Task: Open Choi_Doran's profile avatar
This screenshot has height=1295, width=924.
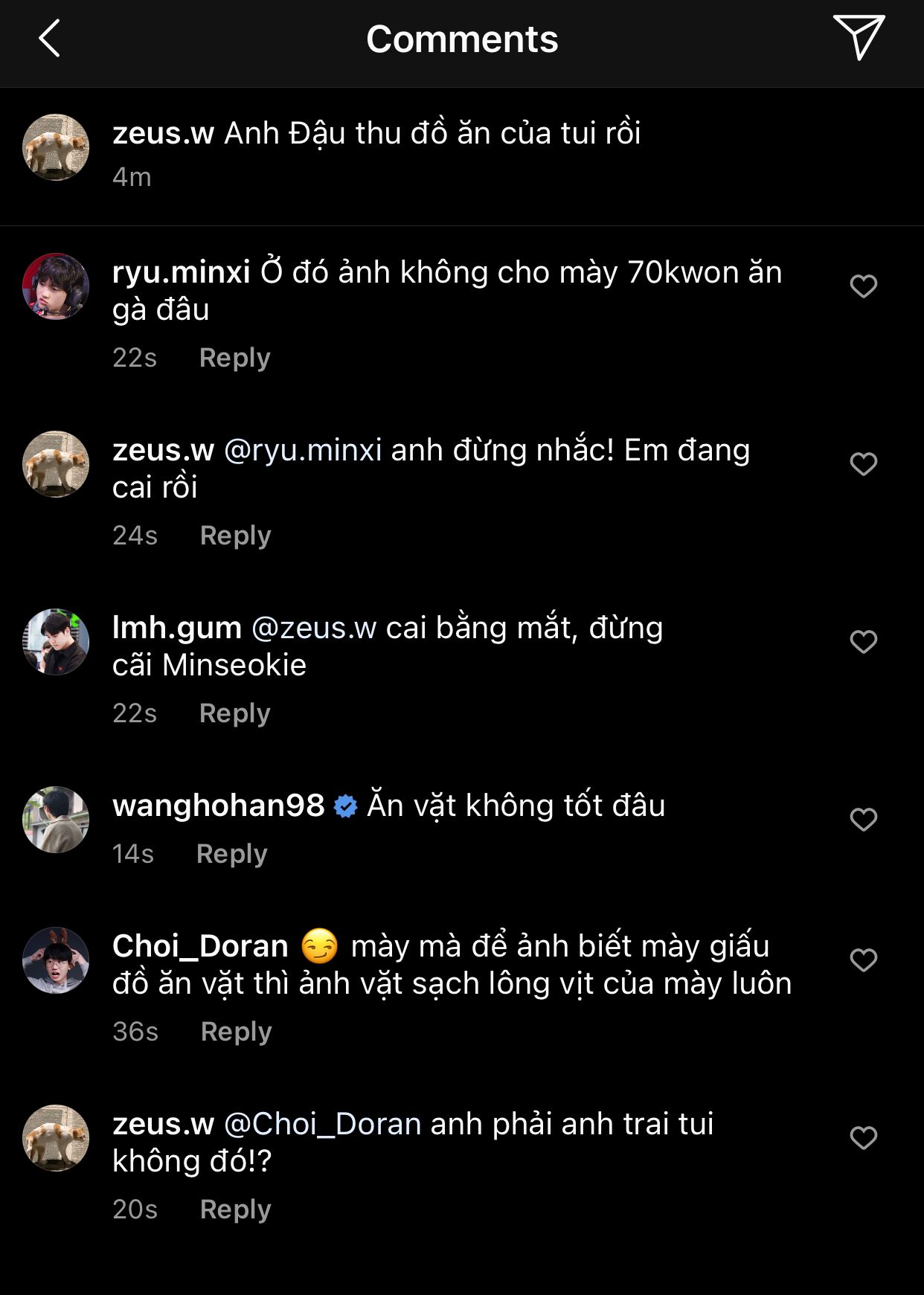Action: click(x=56, y=960)
